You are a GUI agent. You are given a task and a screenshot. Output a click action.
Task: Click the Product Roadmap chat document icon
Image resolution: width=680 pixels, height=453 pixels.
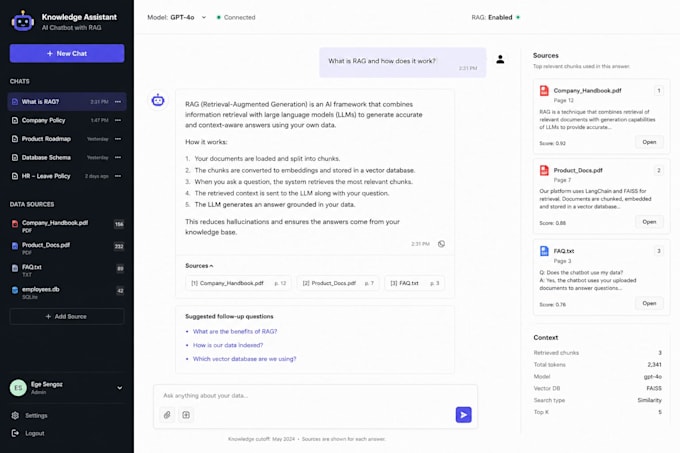tap(15, 139)
